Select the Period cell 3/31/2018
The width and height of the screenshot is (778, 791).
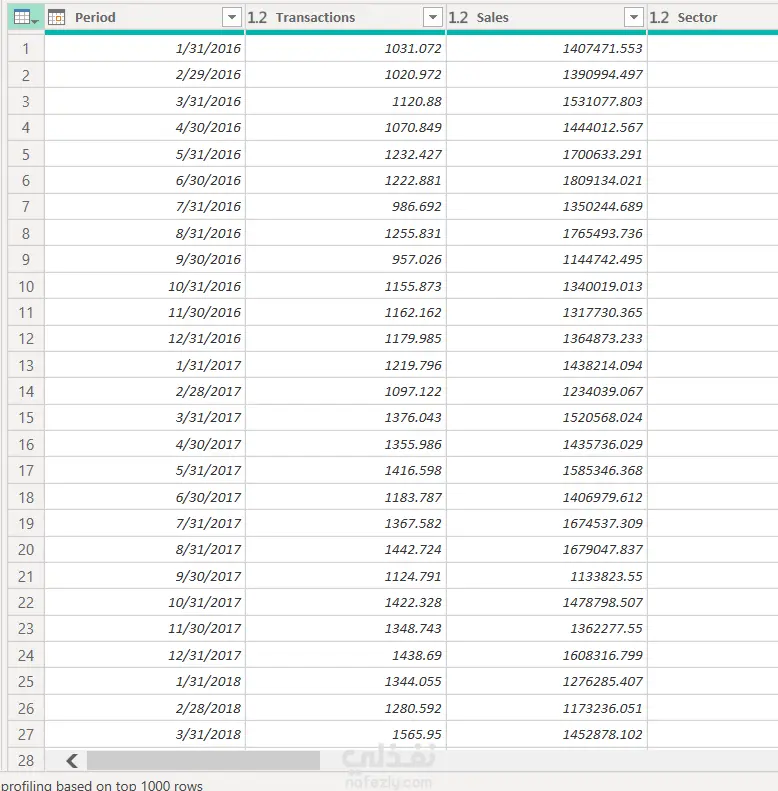click(145, 734)
